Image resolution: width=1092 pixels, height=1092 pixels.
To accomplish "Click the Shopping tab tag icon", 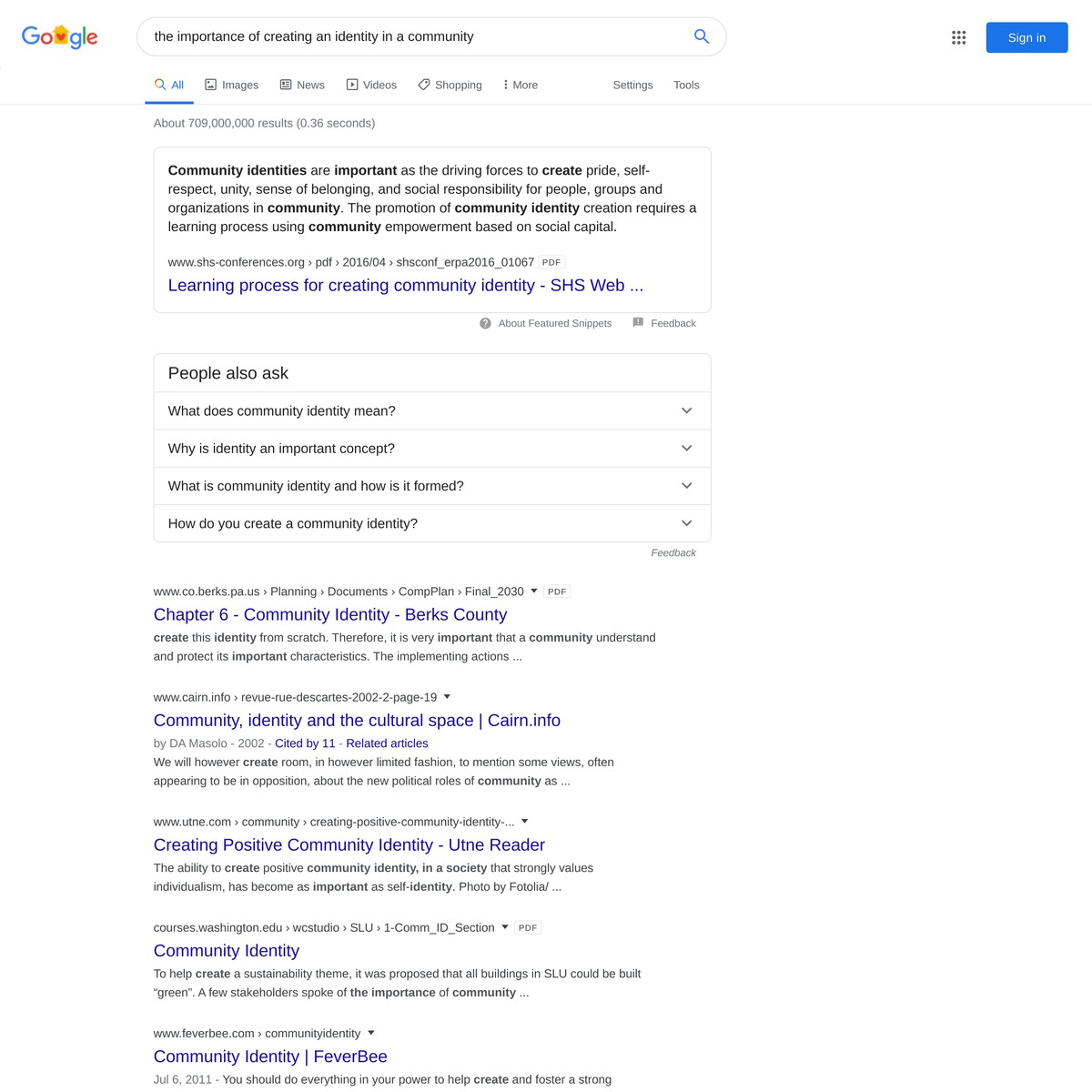I will (423, 84).
